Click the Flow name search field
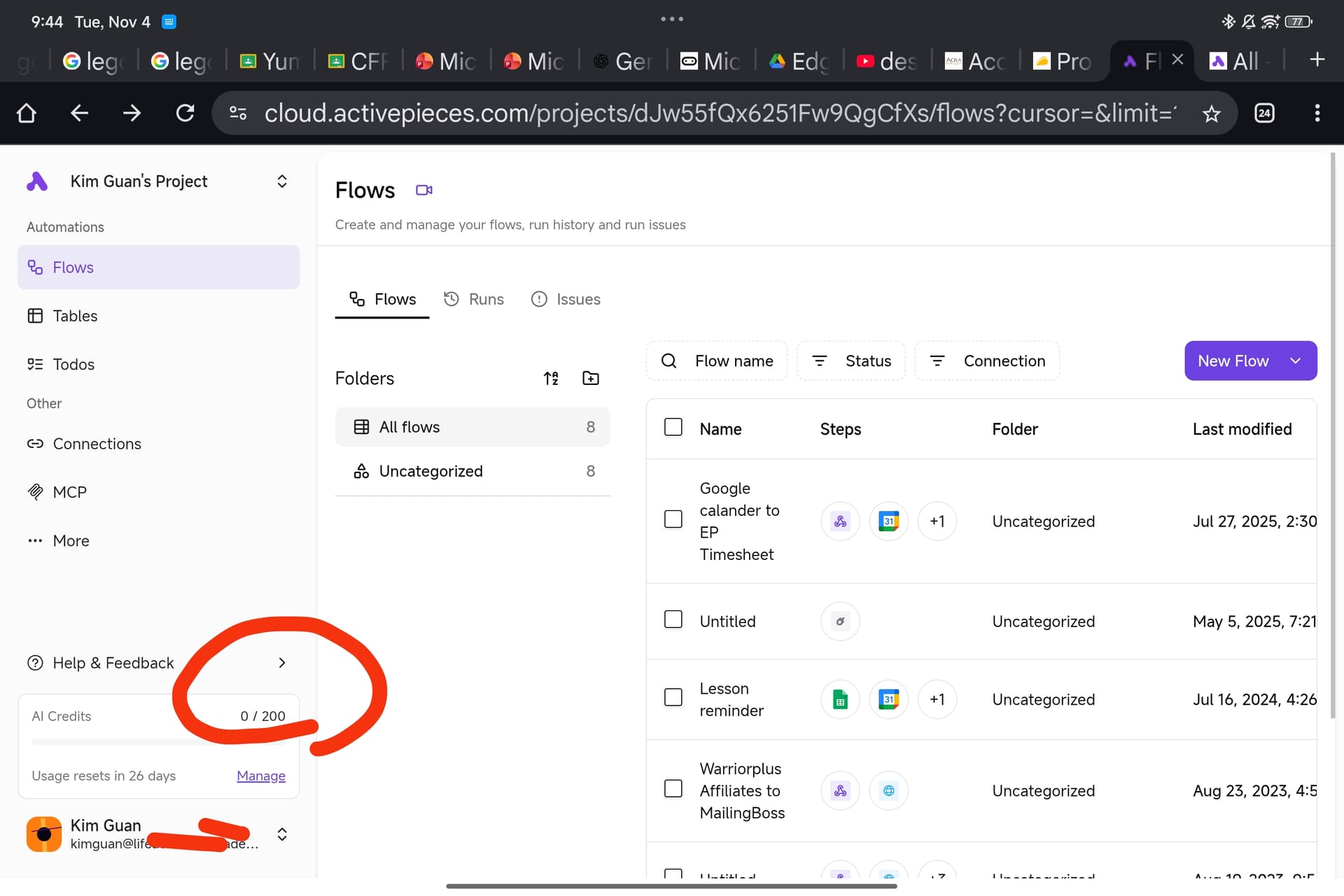The image size is (1344, 896). 717,361
